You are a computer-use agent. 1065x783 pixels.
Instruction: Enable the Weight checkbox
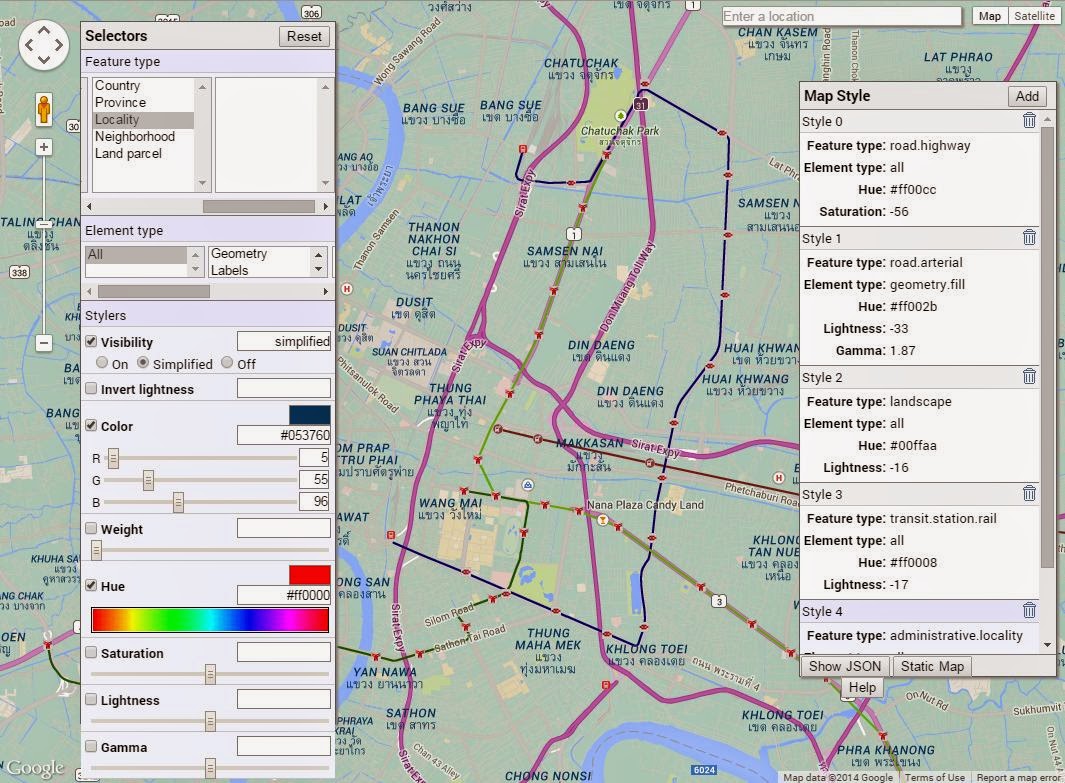point(91,528)
